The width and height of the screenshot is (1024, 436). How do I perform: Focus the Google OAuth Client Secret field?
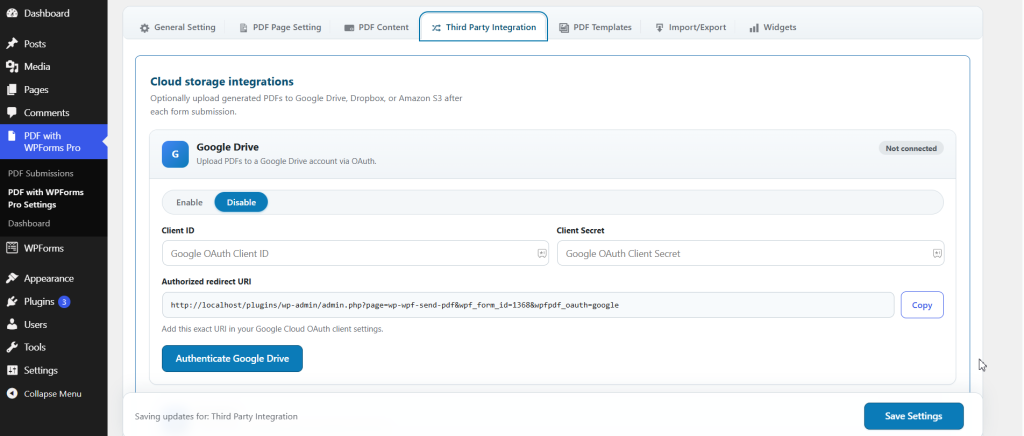pyautogui.click(x=750, y=253)
